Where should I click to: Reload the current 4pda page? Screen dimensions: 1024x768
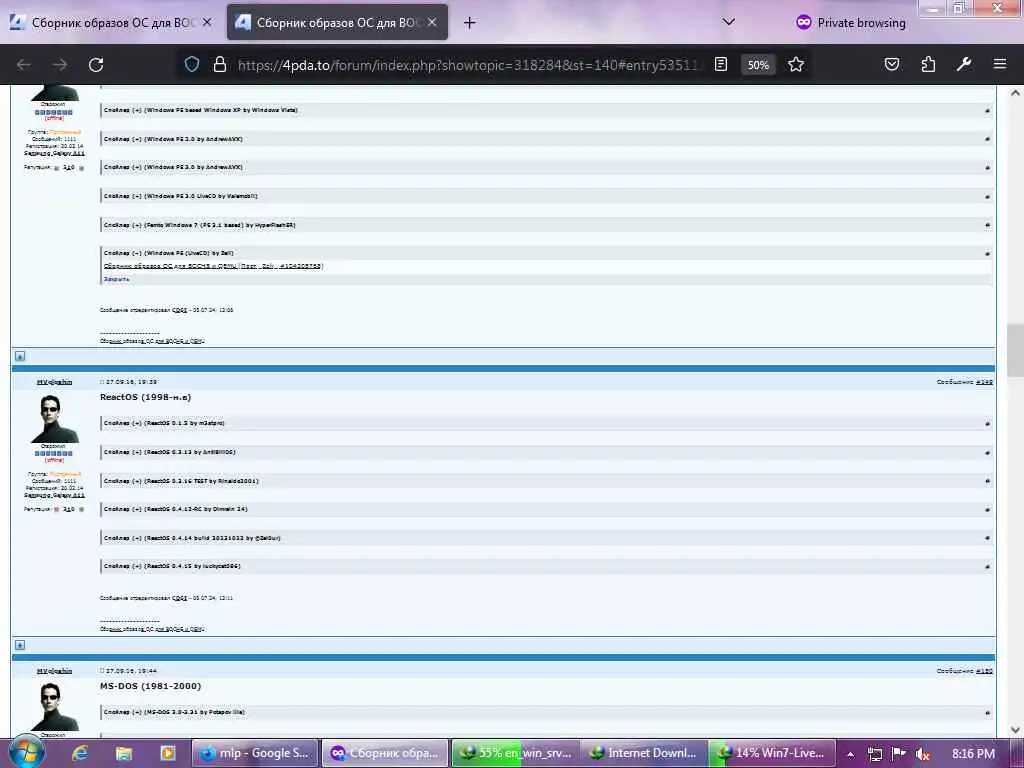[96, 65]
